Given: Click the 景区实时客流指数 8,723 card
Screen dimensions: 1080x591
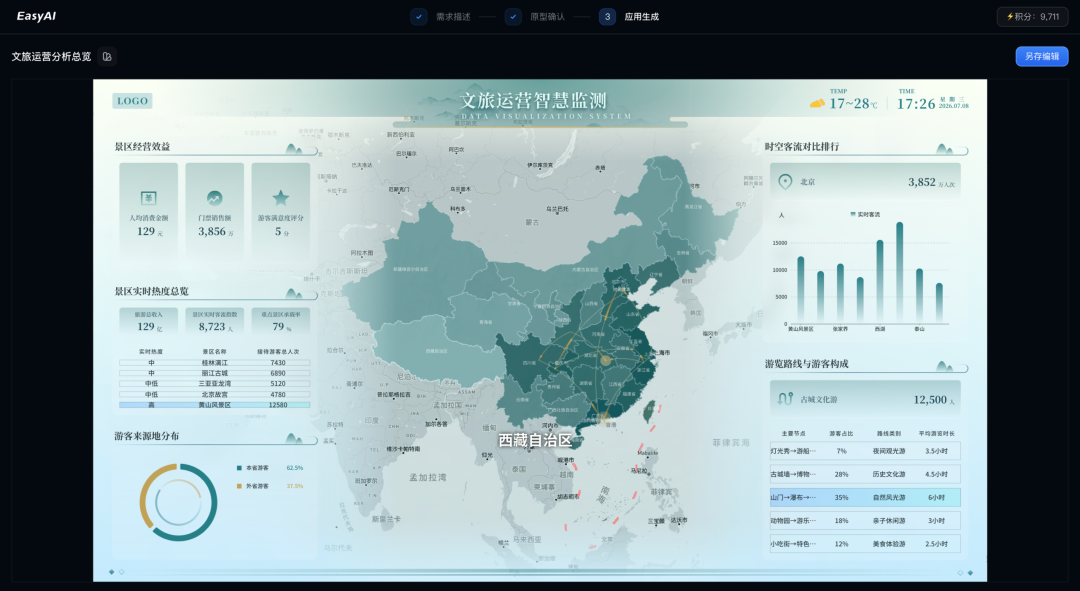Looking at the screenshot, I should pos(215,322).
